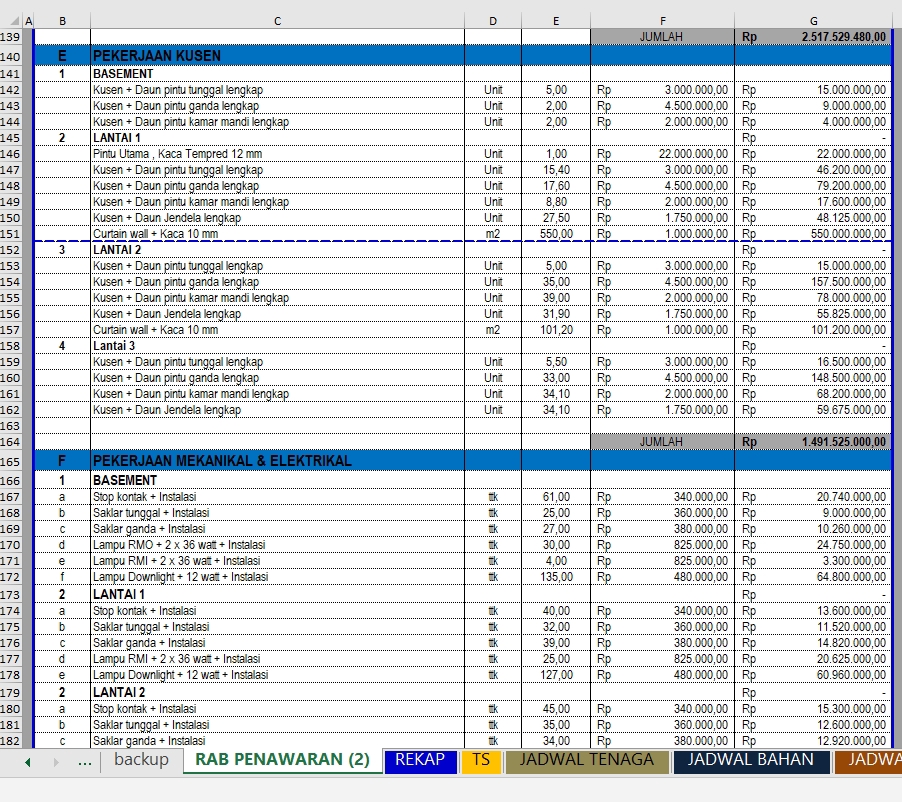Click the sheet tab left scroll arrow

pos(26,761)
